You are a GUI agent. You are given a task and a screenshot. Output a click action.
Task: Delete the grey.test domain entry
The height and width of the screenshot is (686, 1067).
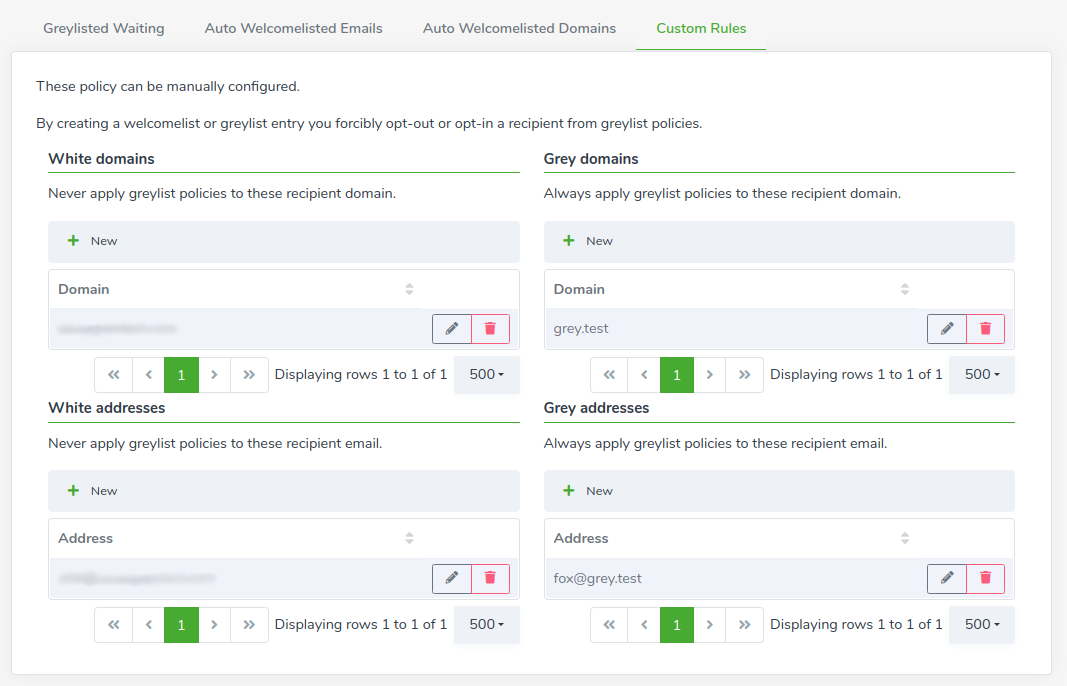point(985,329)
